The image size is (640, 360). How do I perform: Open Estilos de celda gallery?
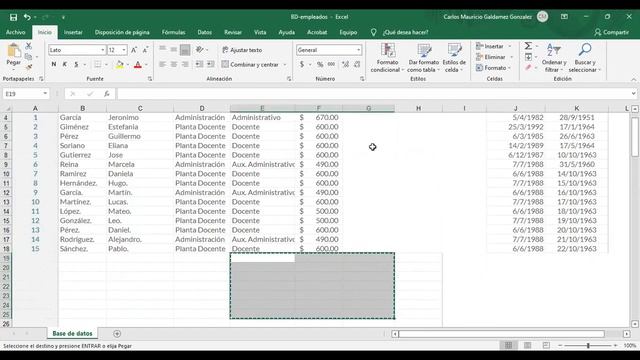[x=454, y=58]
